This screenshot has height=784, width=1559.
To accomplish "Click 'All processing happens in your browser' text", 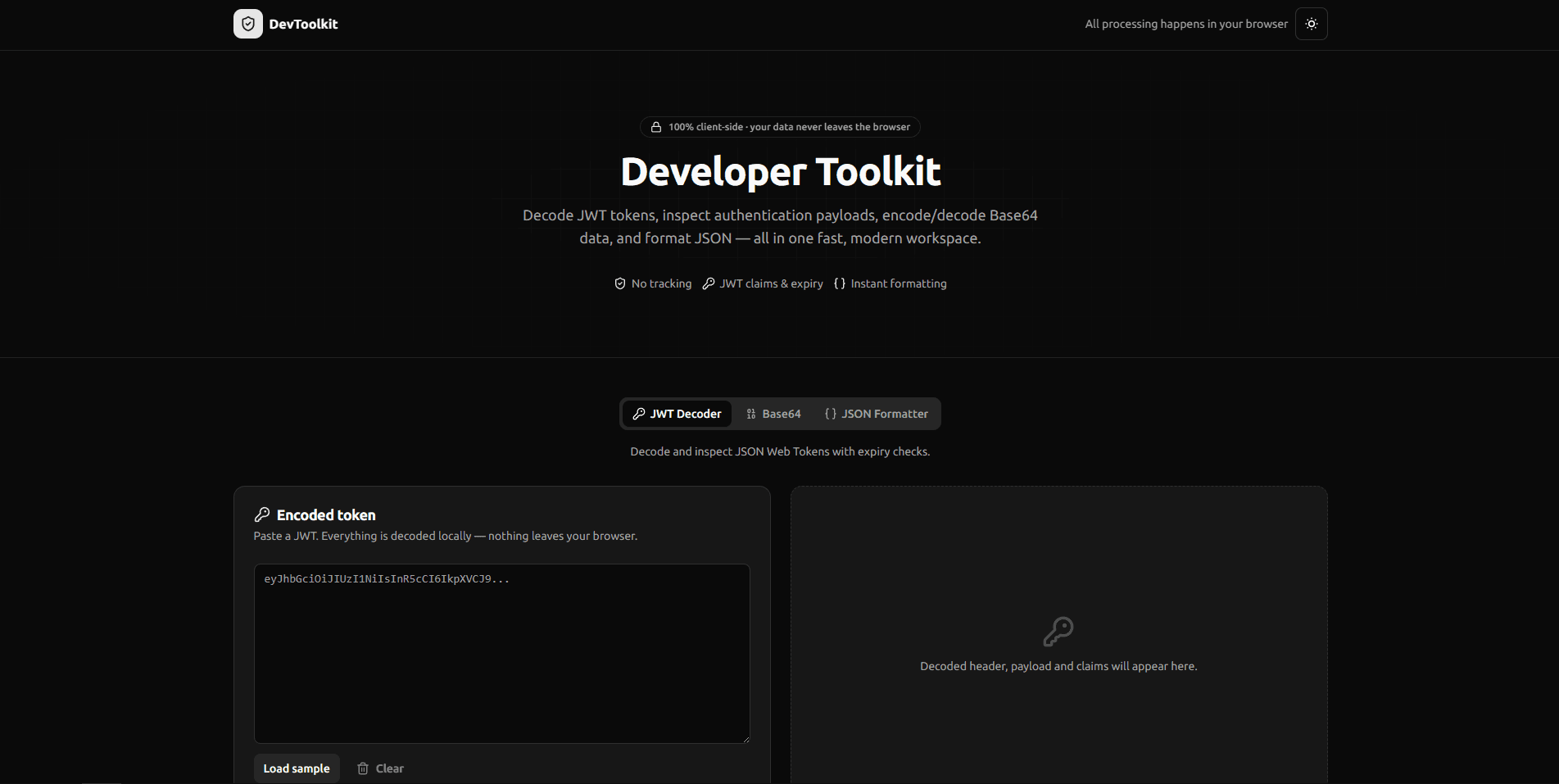I will 1186,24.
